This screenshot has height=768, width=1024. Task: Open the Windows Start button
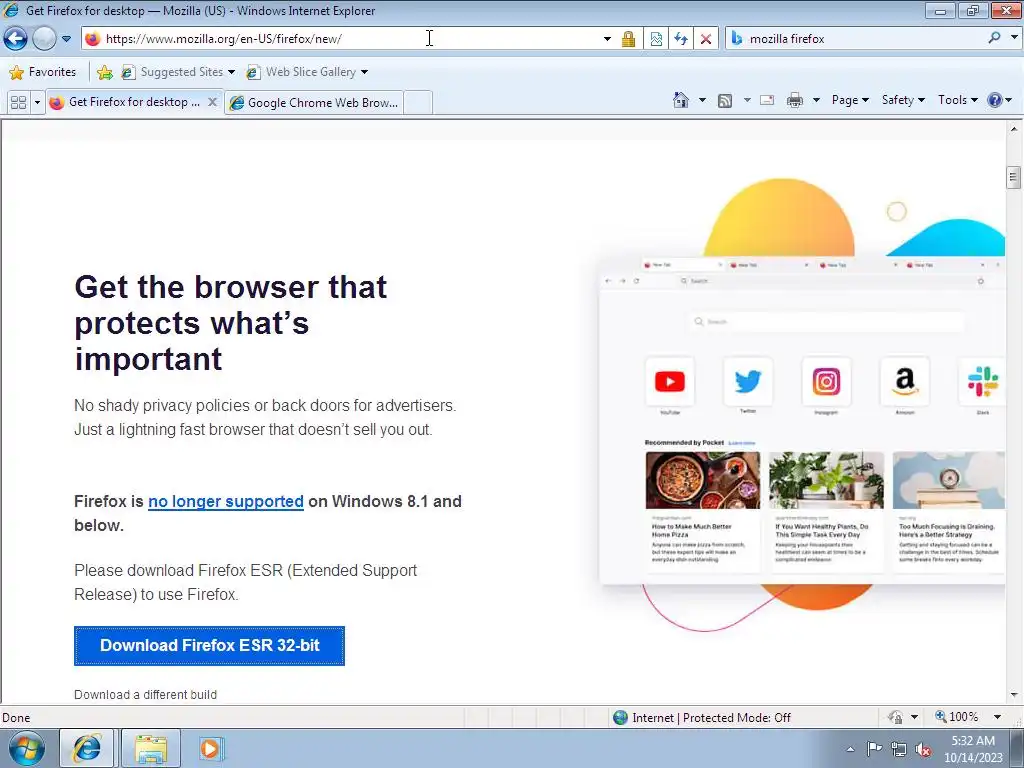[x=27, y=748]
